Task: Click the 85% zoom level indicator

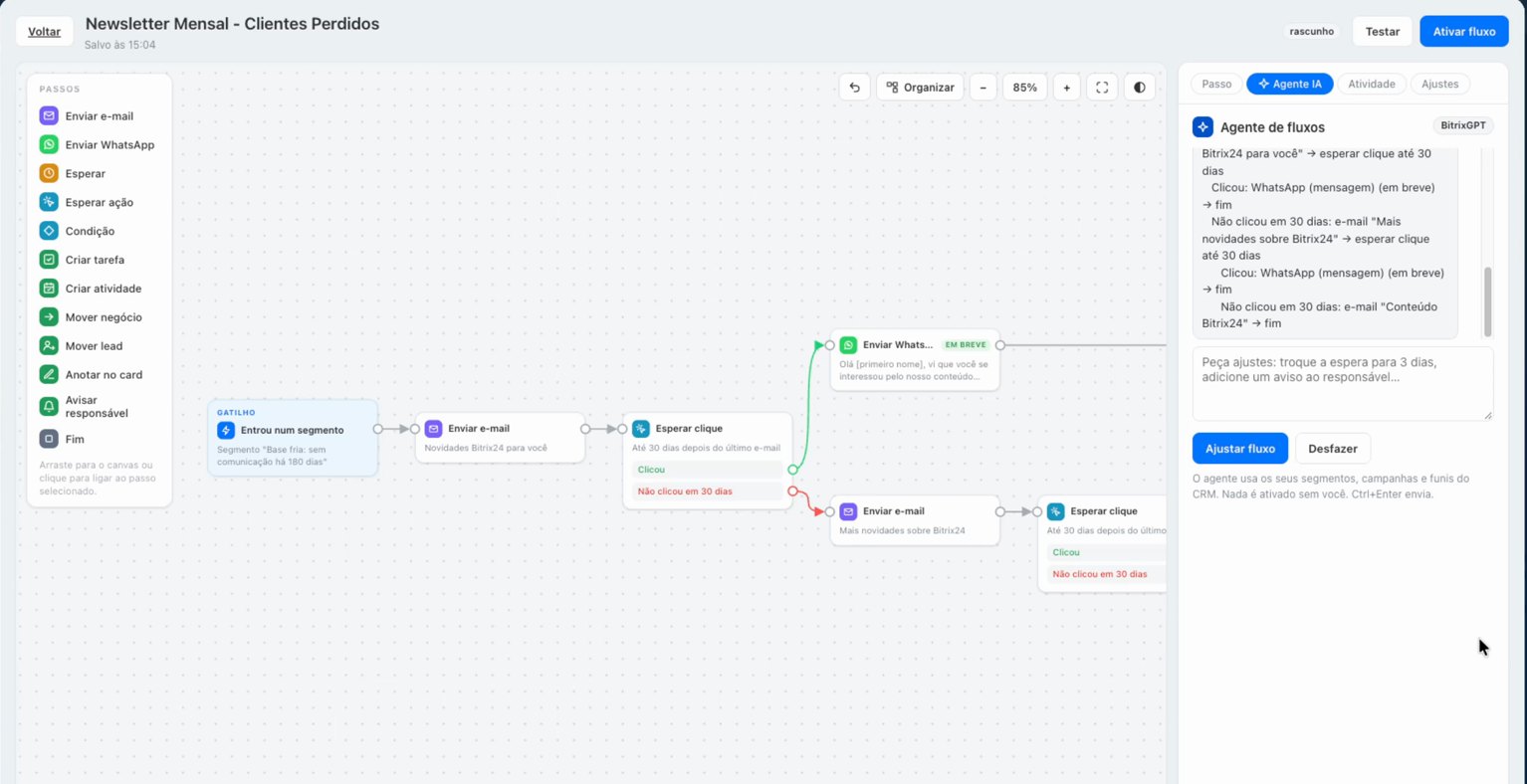Action: pos(1025,88)
